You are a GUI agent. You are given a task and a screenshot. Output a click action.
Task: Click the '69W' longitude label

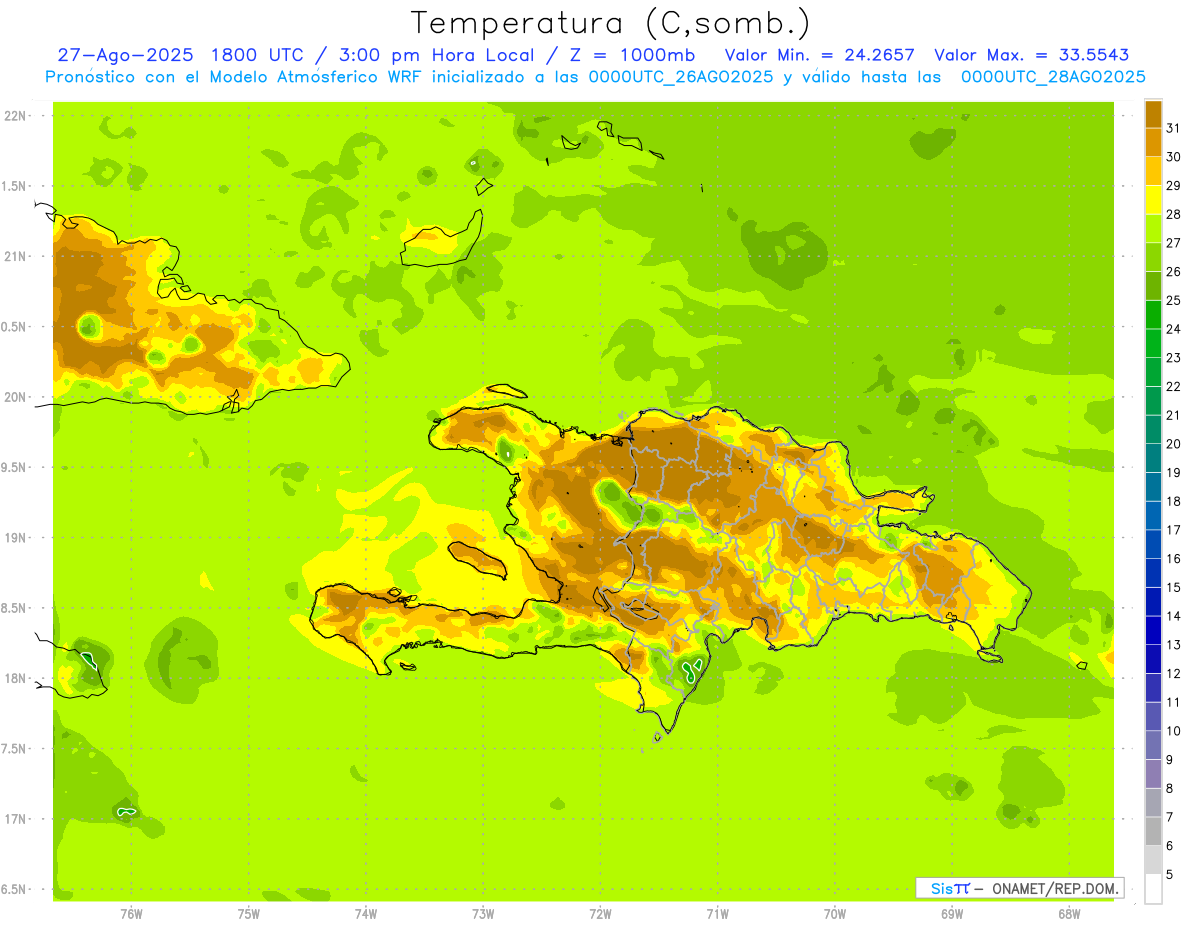click(x=952, y=913)
